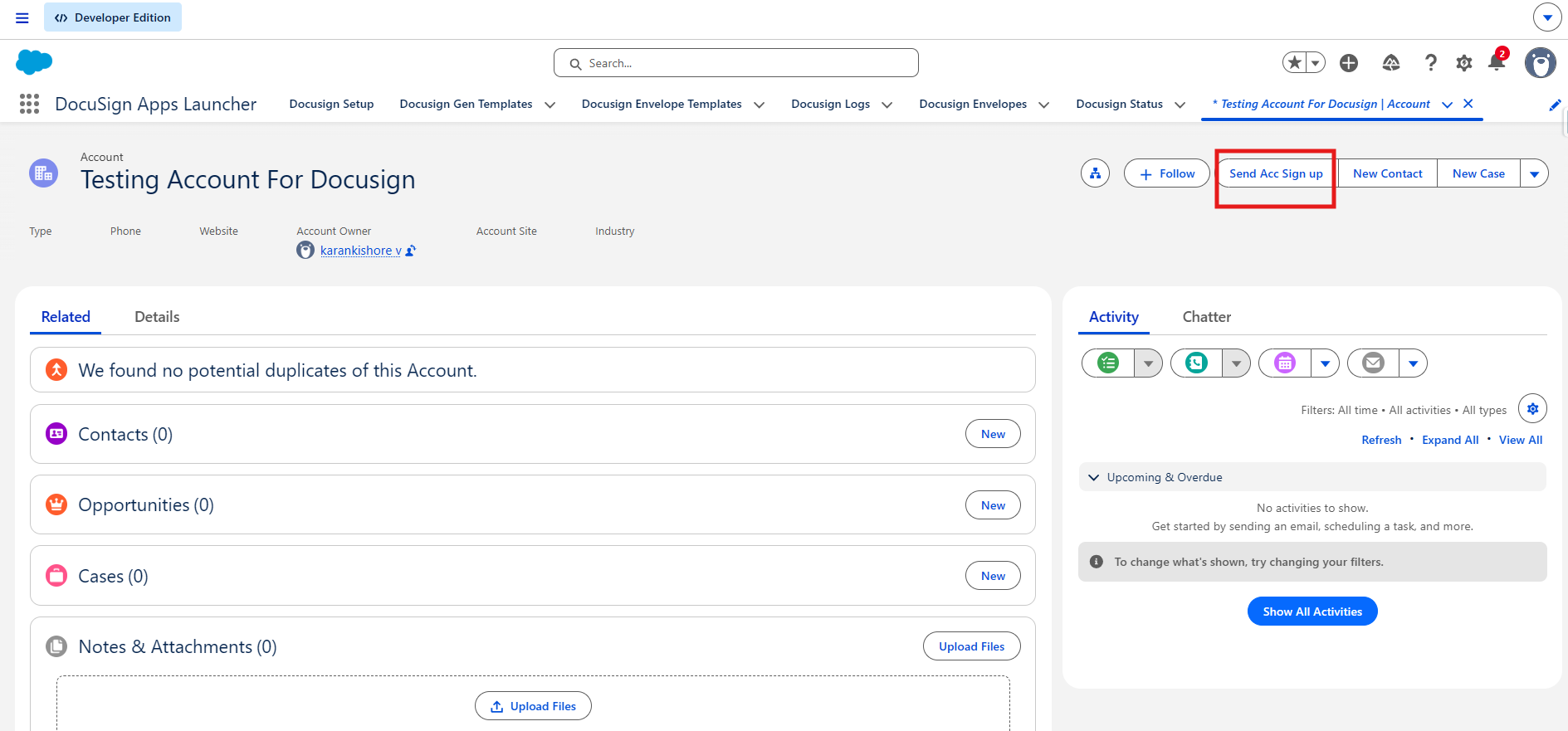
Task: Click Upload Files in Notes header
Action: [x=971, y=646]
